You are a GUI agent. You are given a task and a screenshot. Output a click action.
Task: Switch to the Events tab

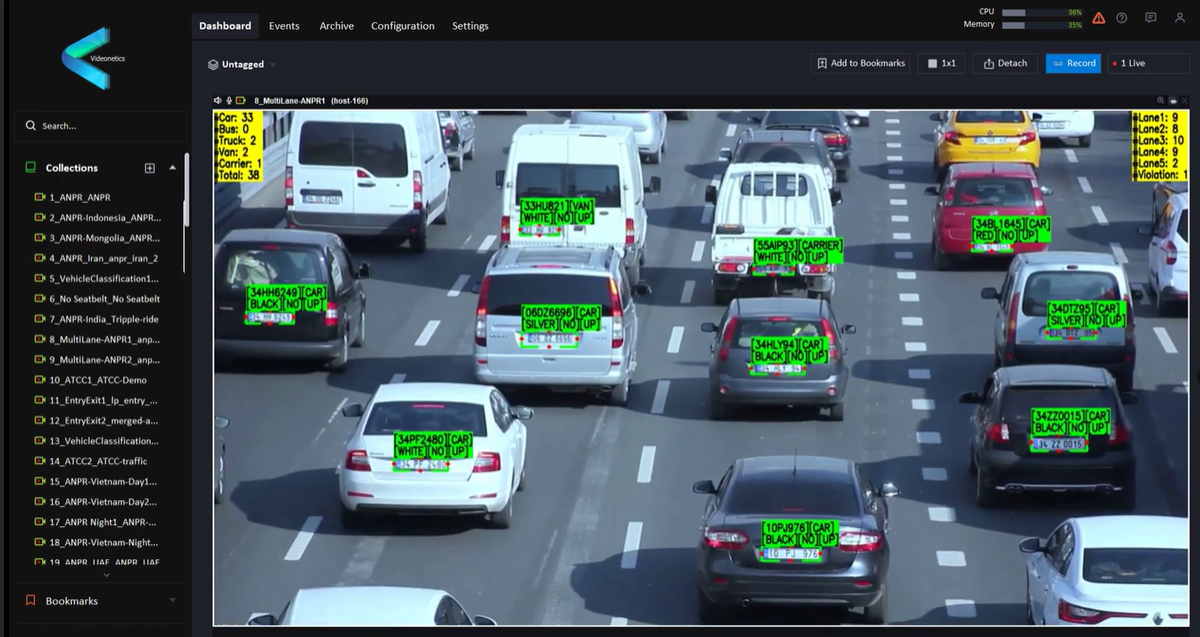pos(284,26)
